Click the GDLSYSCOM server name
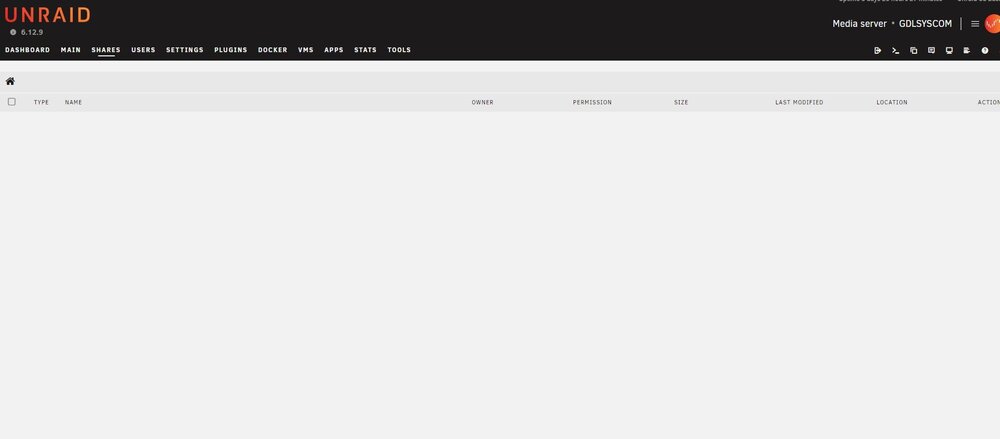The height and width of the screenshot is (439, 1000). point(925,24)
